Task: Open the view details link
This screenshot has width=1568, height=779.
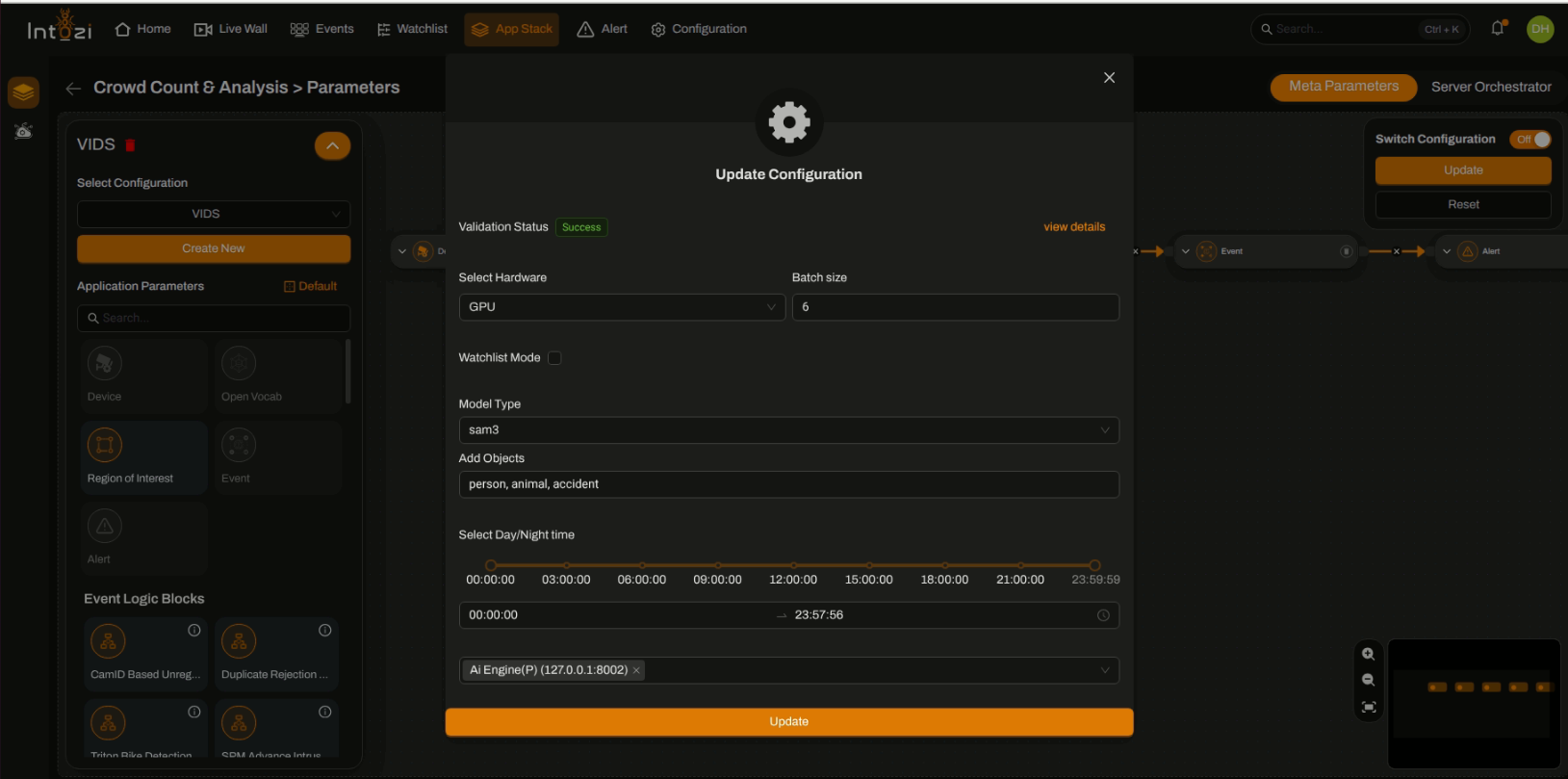Action: pos(1074,227)
